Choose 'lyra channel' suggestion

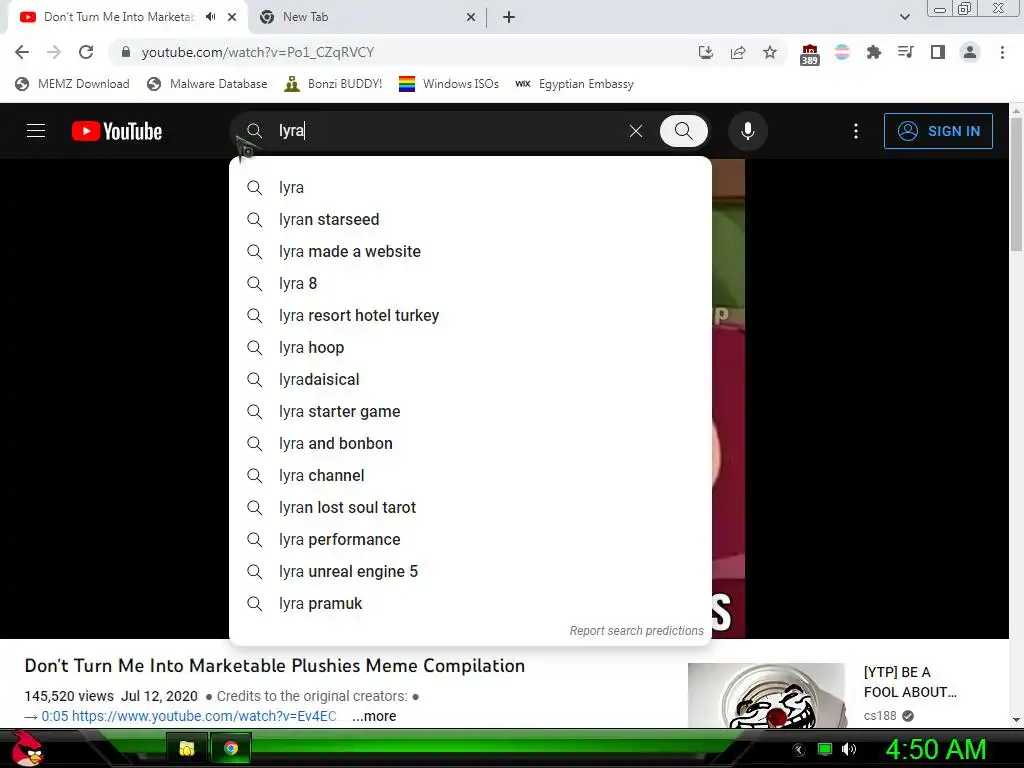pos(470,475)
